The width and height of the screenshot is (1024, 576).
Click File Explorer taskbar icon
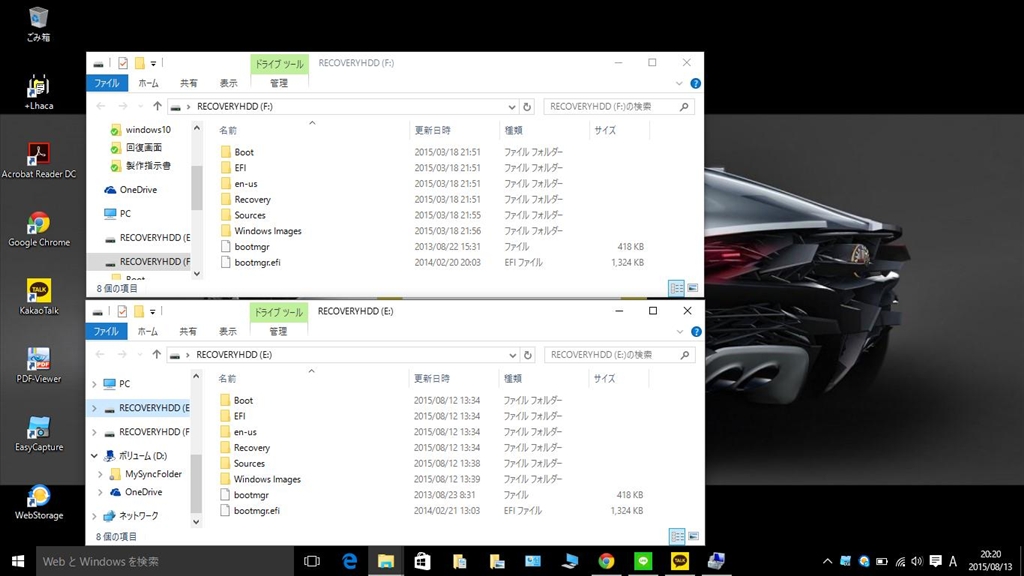386,561
